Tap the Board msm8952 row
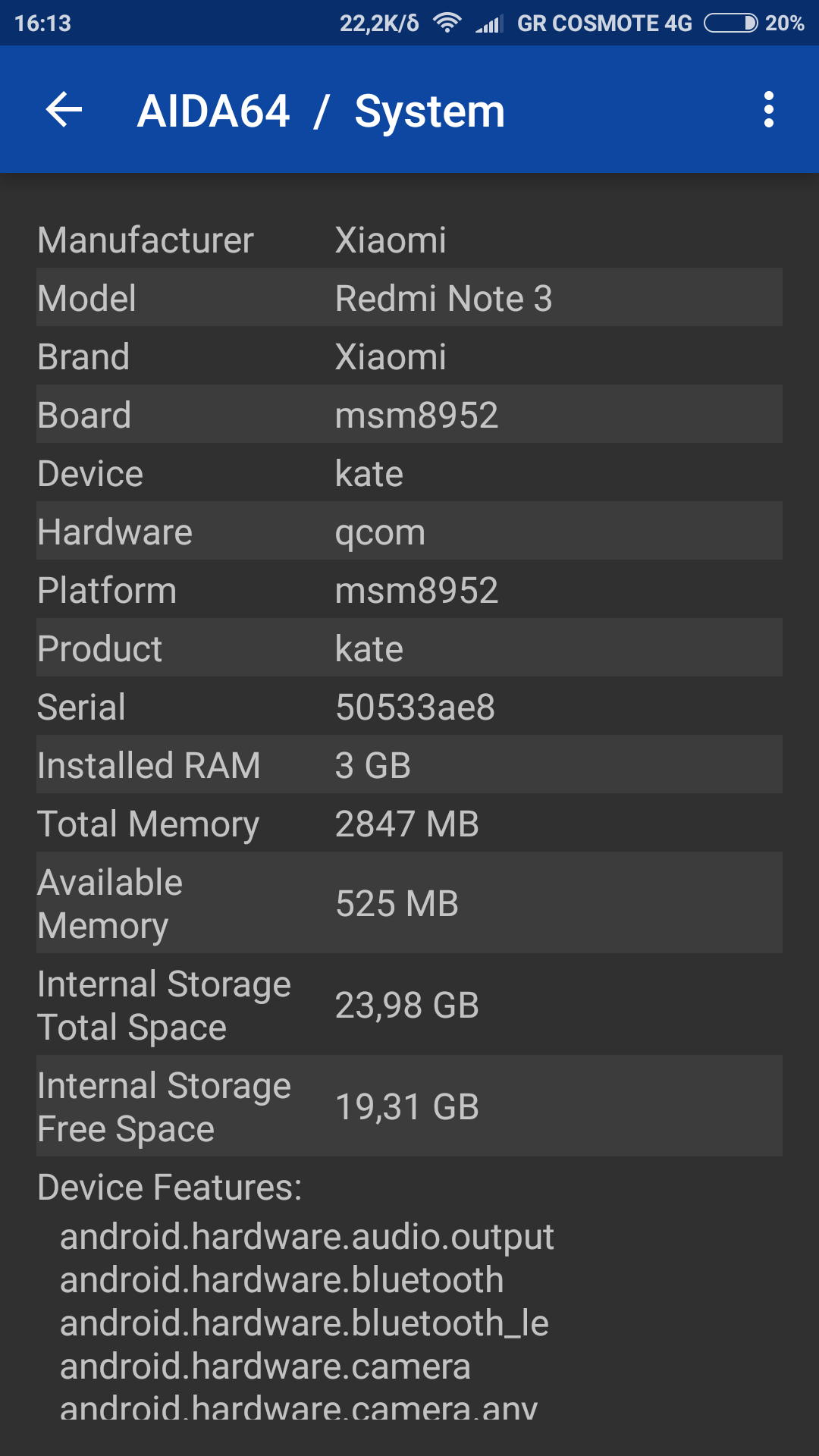Viewport: 819px width, 1456px height. click(x=409, y=415)
